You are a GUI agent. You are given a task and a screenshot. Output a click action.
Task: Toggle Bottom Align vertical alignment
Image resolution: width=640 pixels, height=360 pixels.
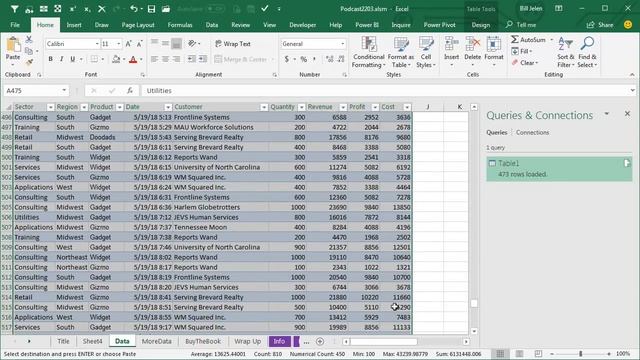[176, 43]
